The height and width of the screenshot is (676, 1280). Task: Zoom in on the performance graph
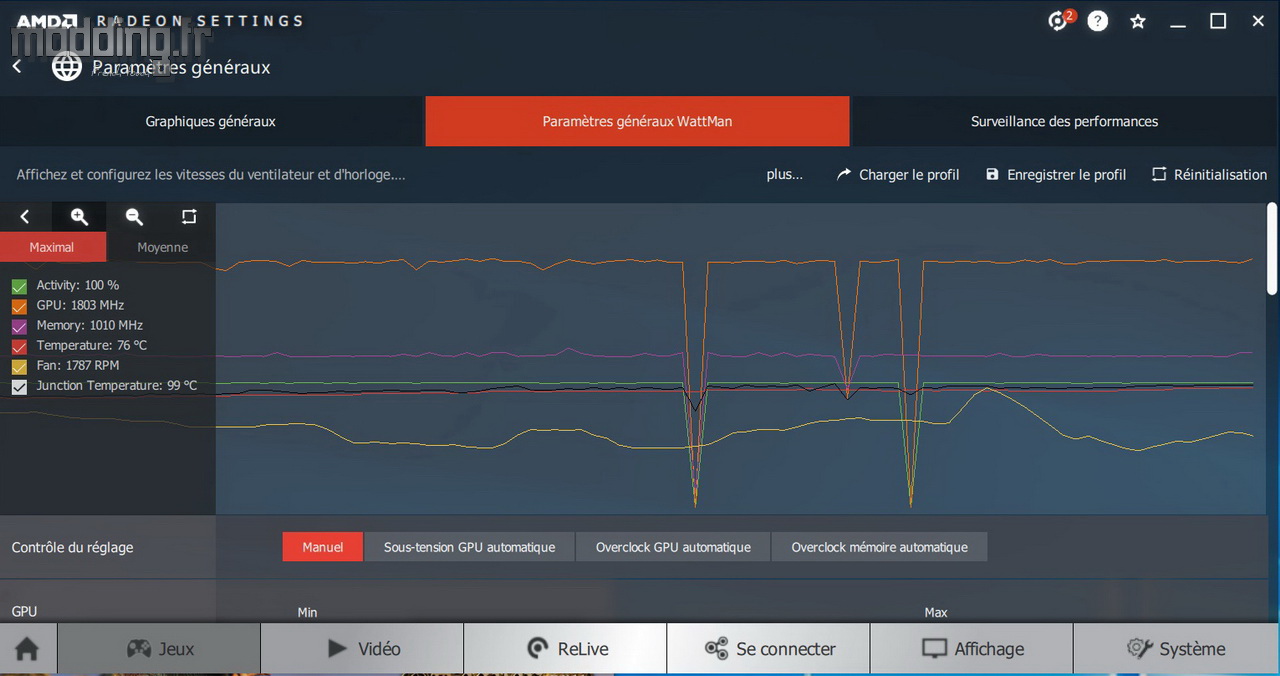(x=80, y=217)
